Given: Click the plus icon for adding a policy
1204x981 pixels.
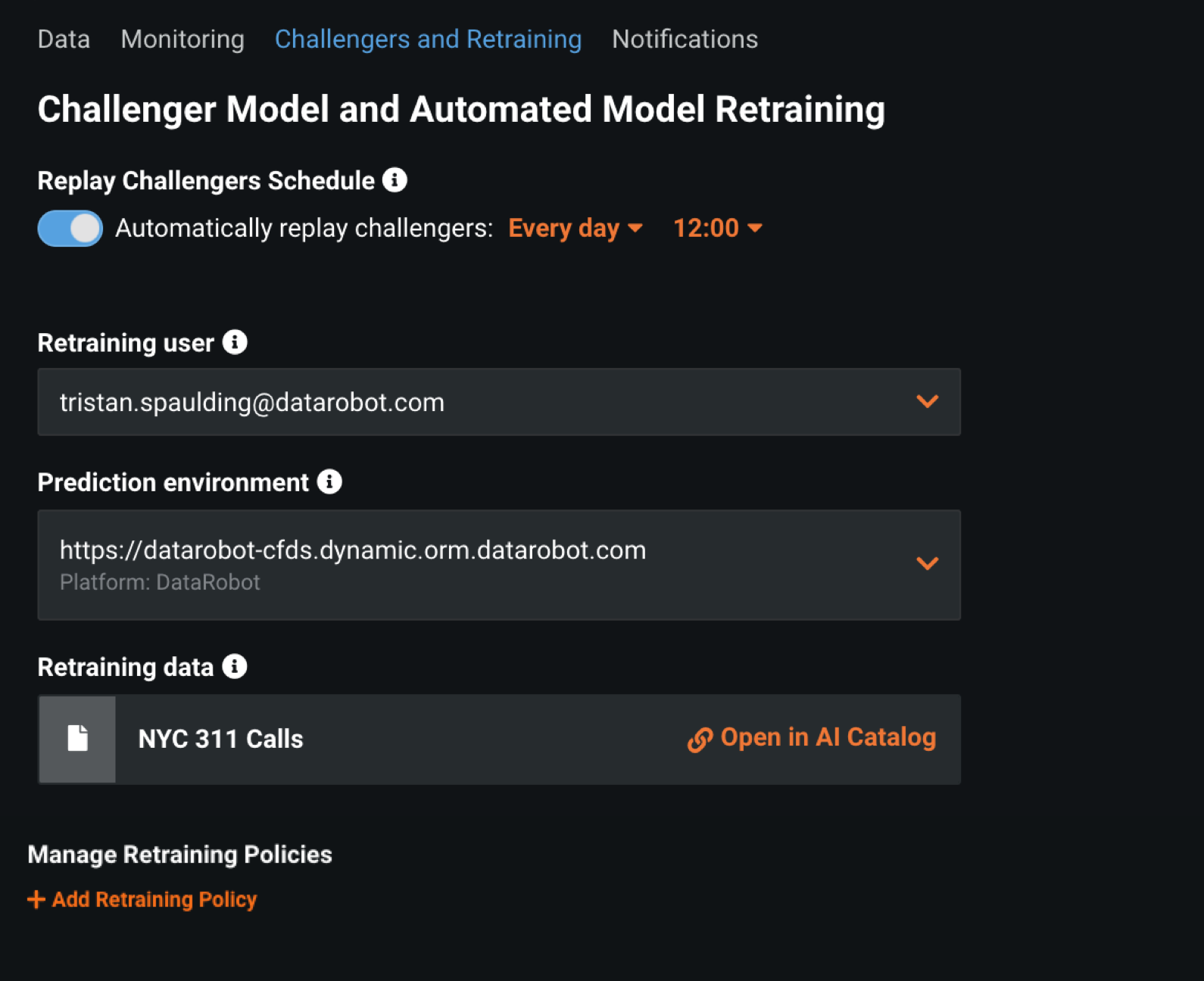Looking at the screenshot, I should tap(36, 899).
